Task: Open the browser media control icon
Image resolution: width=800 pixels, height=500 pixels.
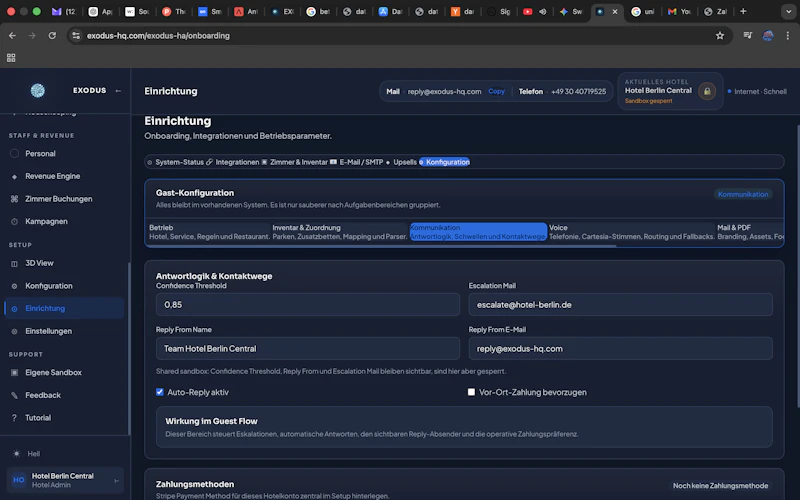Action: tap(748, 36)
